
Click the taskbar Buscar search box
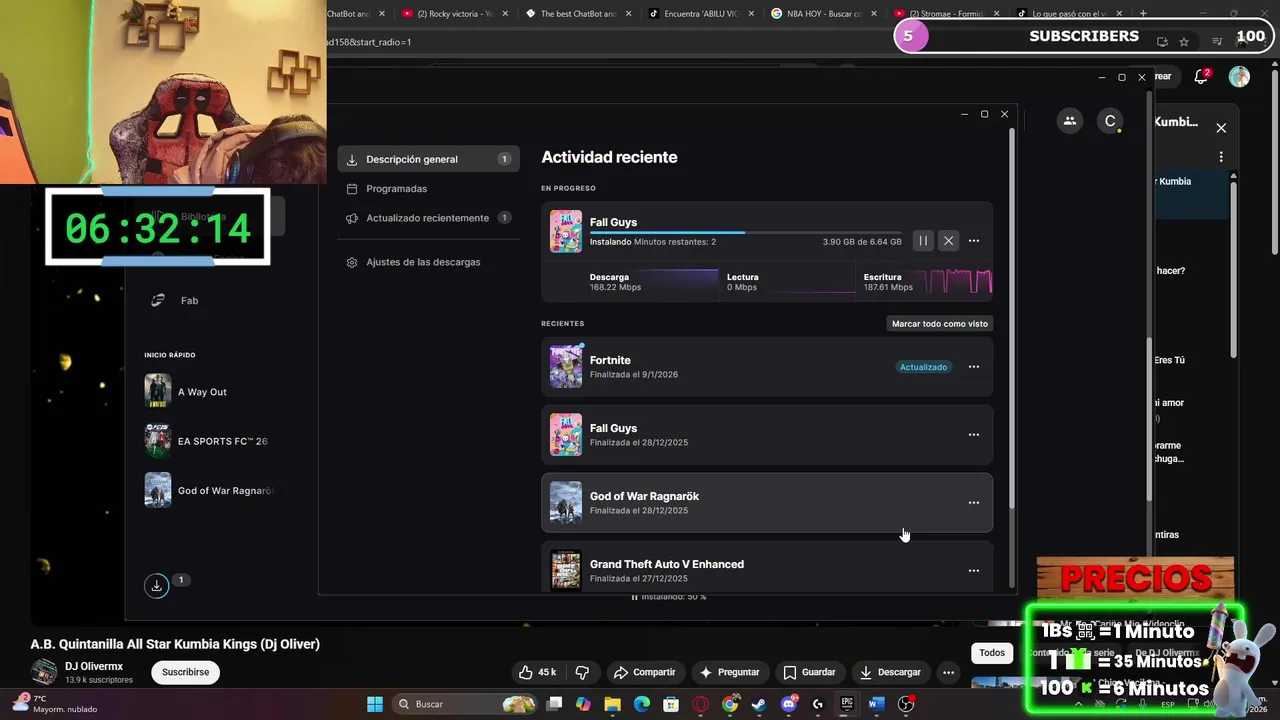[x=466, y=704]
